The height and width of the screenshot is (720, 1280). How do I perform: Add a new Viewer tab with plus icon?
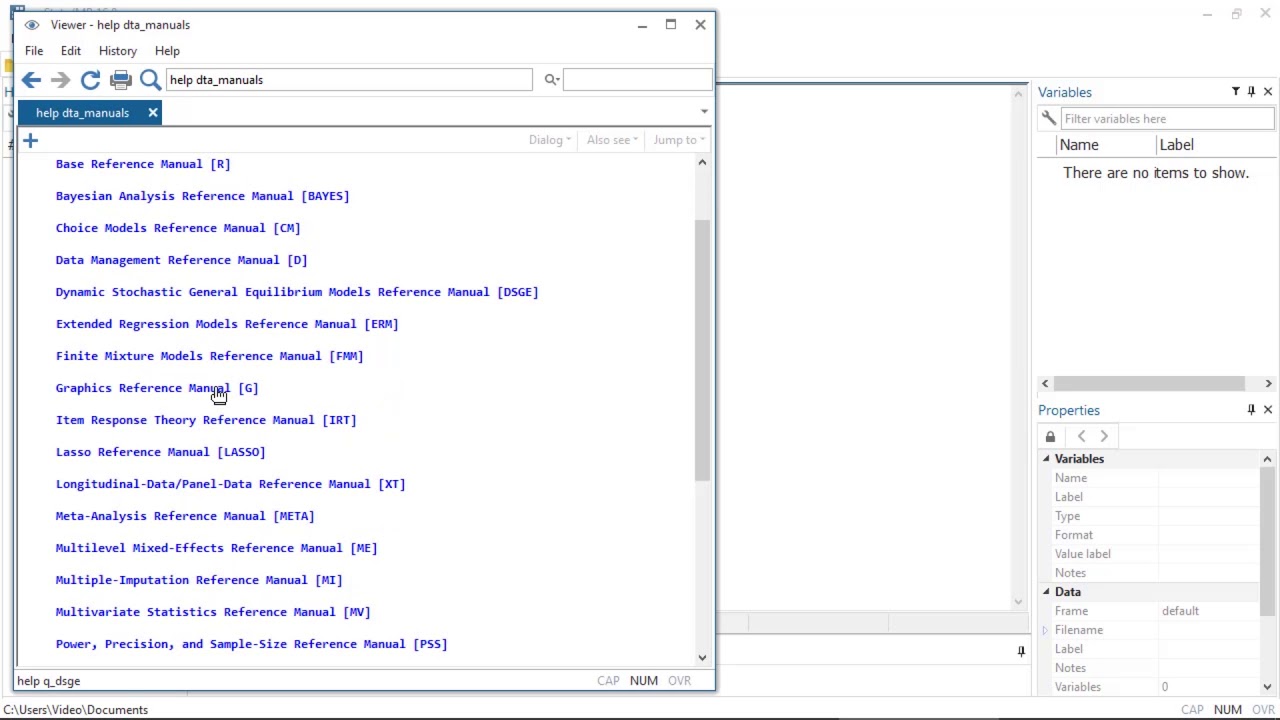point(30,141)
